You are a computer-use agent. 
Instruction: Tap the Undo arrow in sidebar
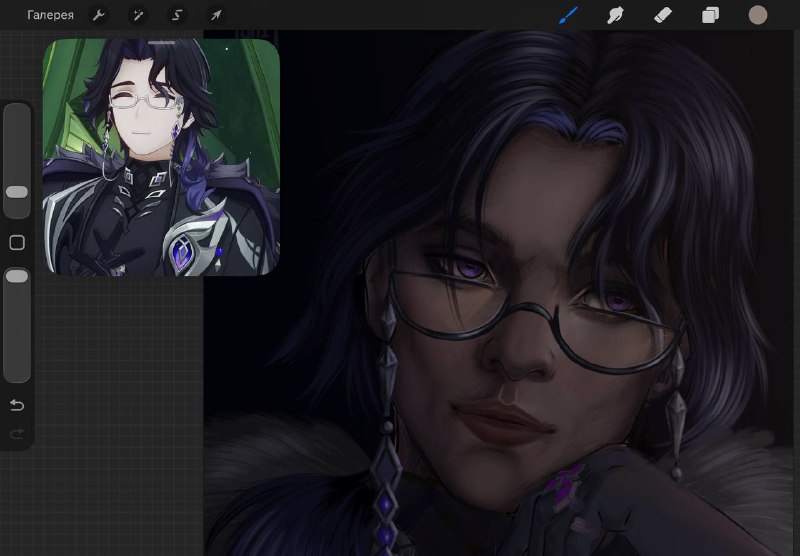click(x=17, y=406)
